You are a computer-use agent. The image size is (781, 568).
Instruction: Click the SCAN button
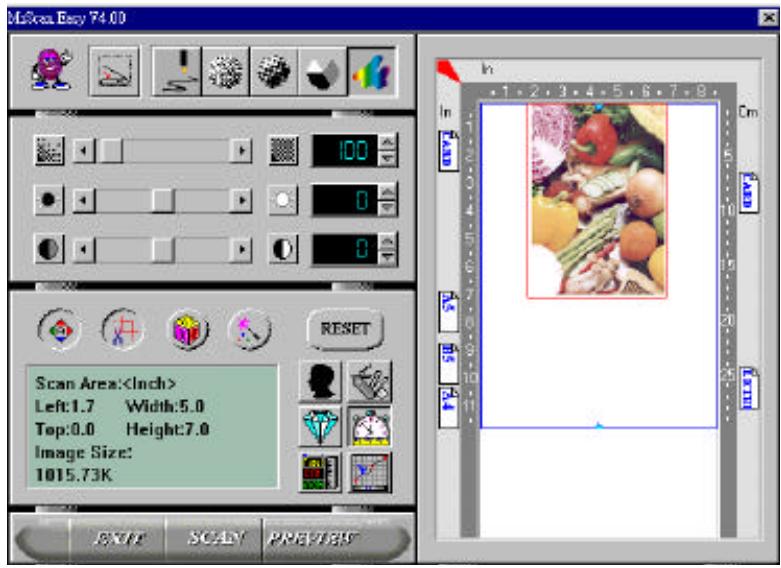point(214,538)
